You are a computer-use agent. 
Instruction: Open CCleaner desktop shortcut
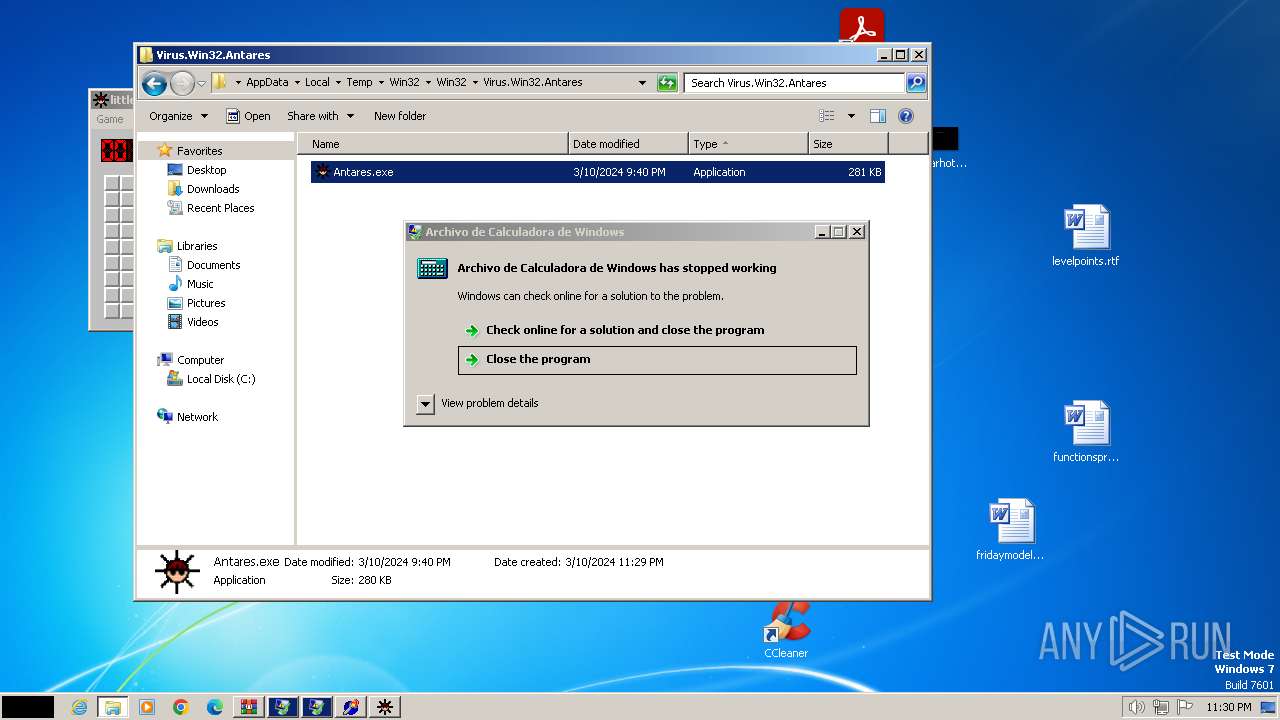786,630
